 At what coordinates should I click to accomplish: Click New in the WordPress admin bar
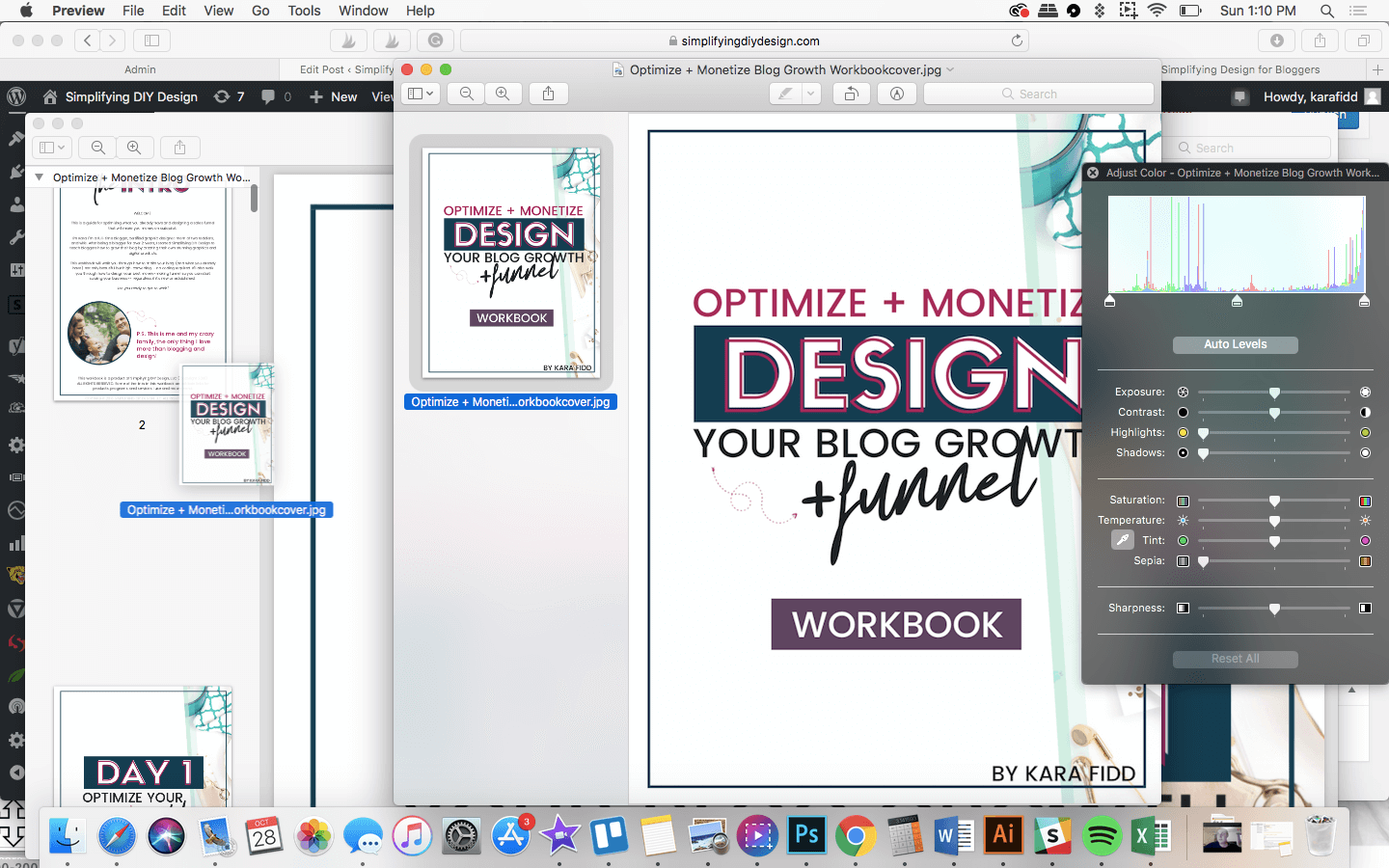point(334,96)
